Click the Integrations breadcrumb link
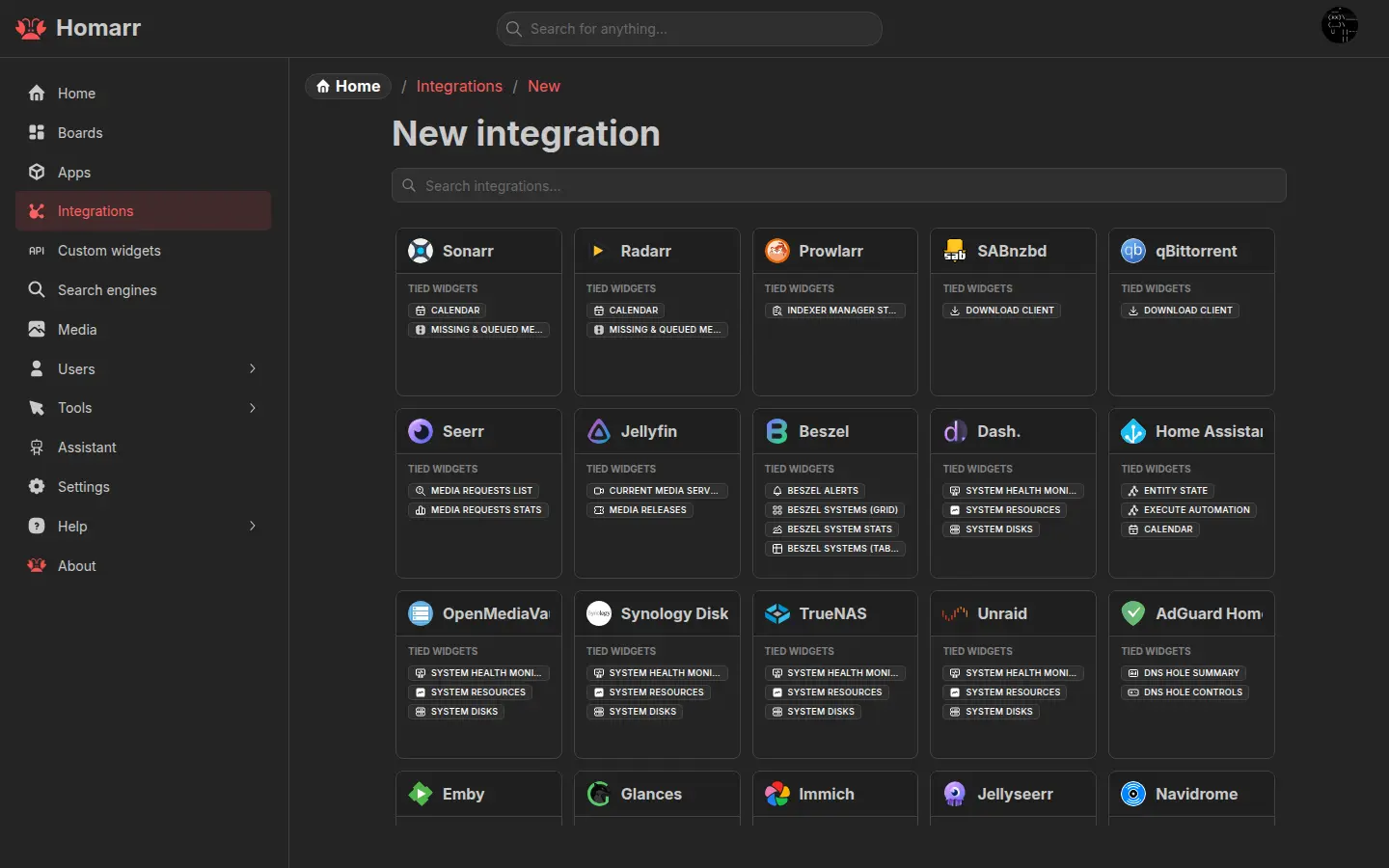Viewport: 1389px width, 868px height. [459, 86]
